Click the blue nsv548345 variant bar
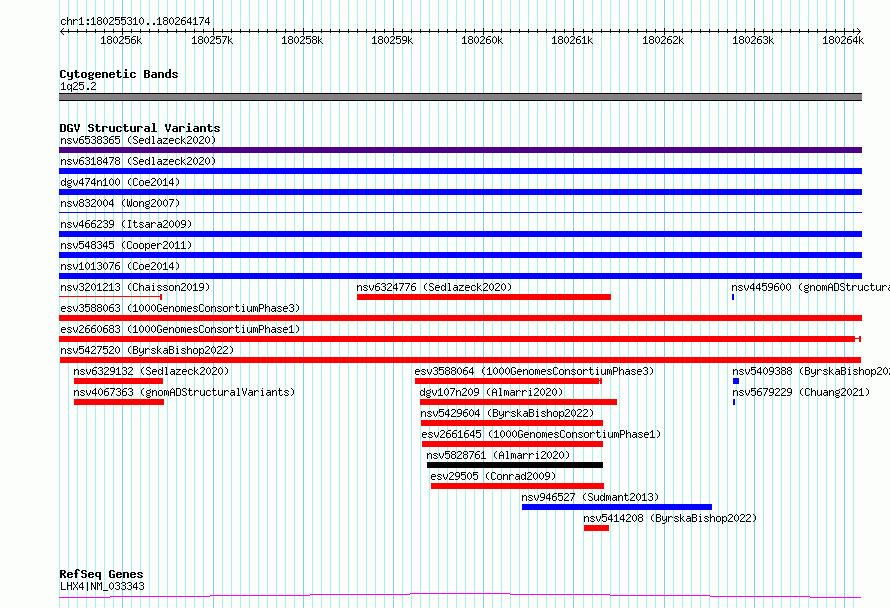Screen dimensions: 890x608 coord(460,255)
